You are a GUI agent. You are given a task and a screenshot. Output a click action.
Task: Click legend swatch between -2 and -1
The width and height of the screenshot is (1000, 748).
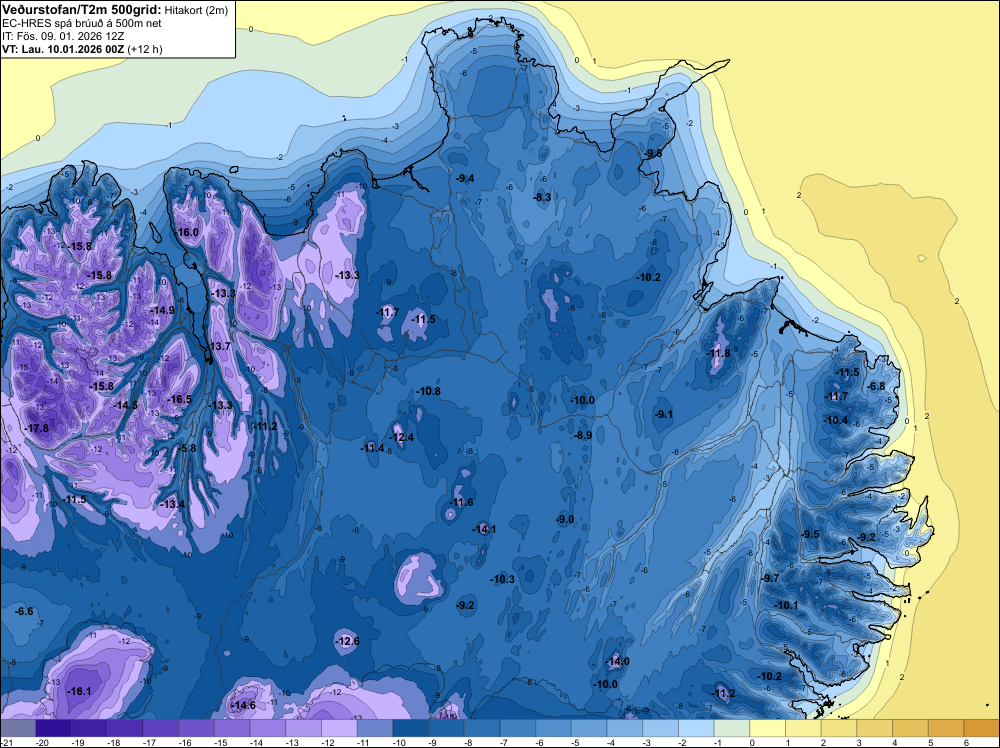[696, 728]
